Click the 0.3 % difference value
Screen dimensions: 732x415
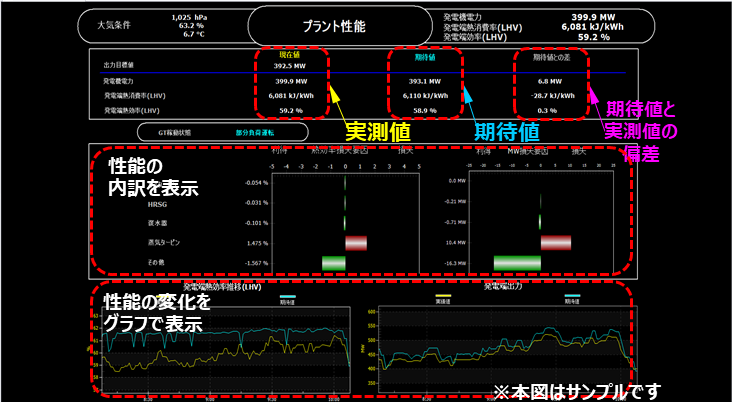click(547, 111)
